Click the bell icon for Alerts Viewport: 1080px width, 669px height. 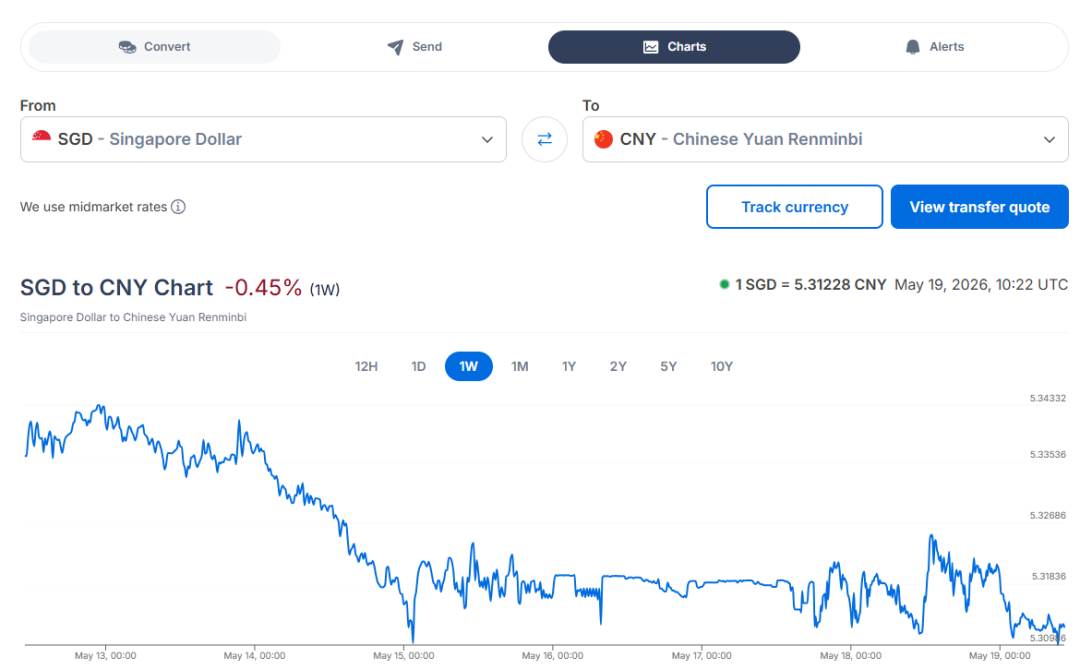[x=913, y=47]
